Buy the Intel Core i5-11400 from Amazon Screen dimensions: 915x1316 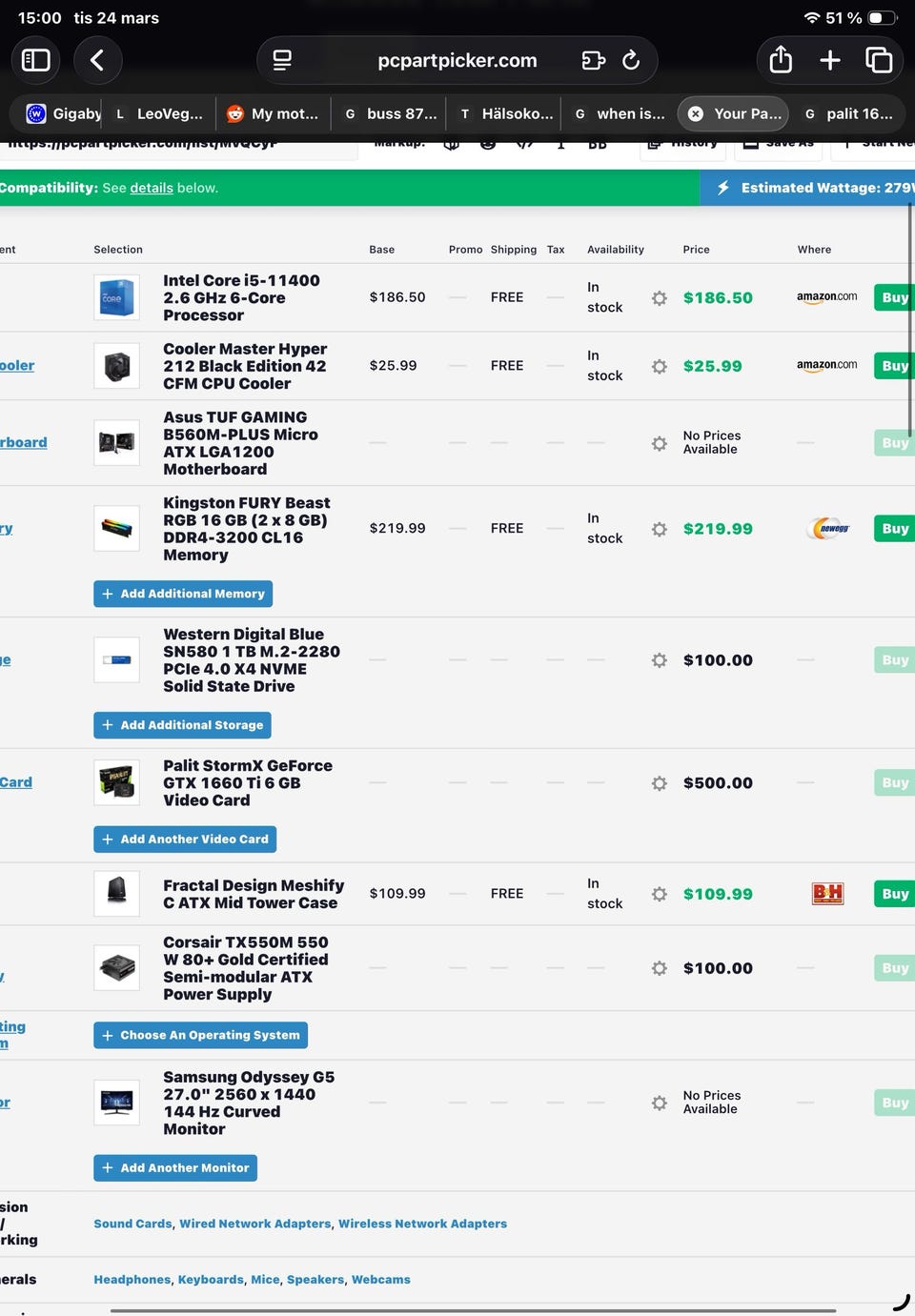[x=894, y=297]
